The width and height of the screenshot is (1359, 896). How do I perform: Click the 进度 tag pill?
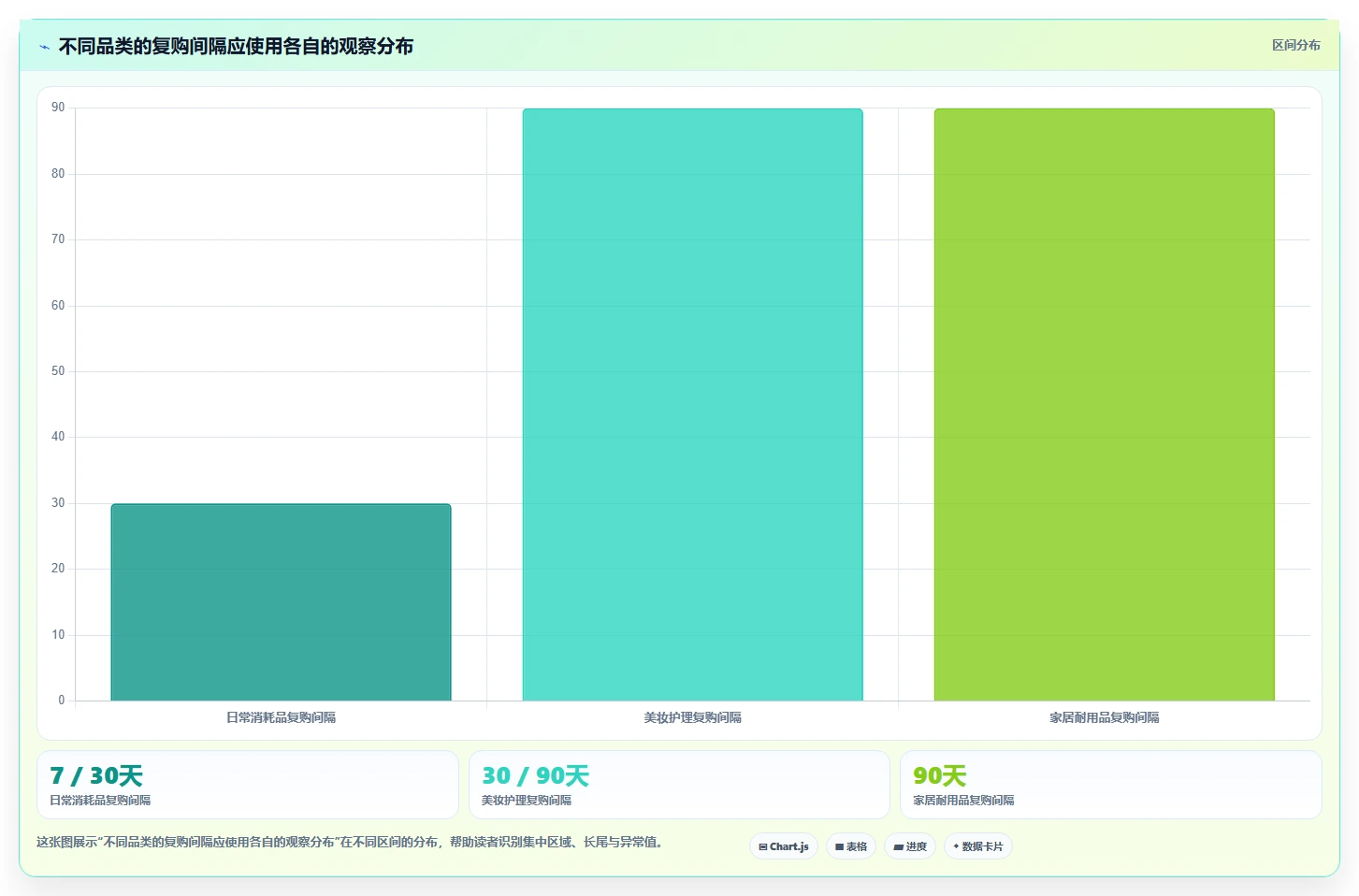[x=910, y=846]
